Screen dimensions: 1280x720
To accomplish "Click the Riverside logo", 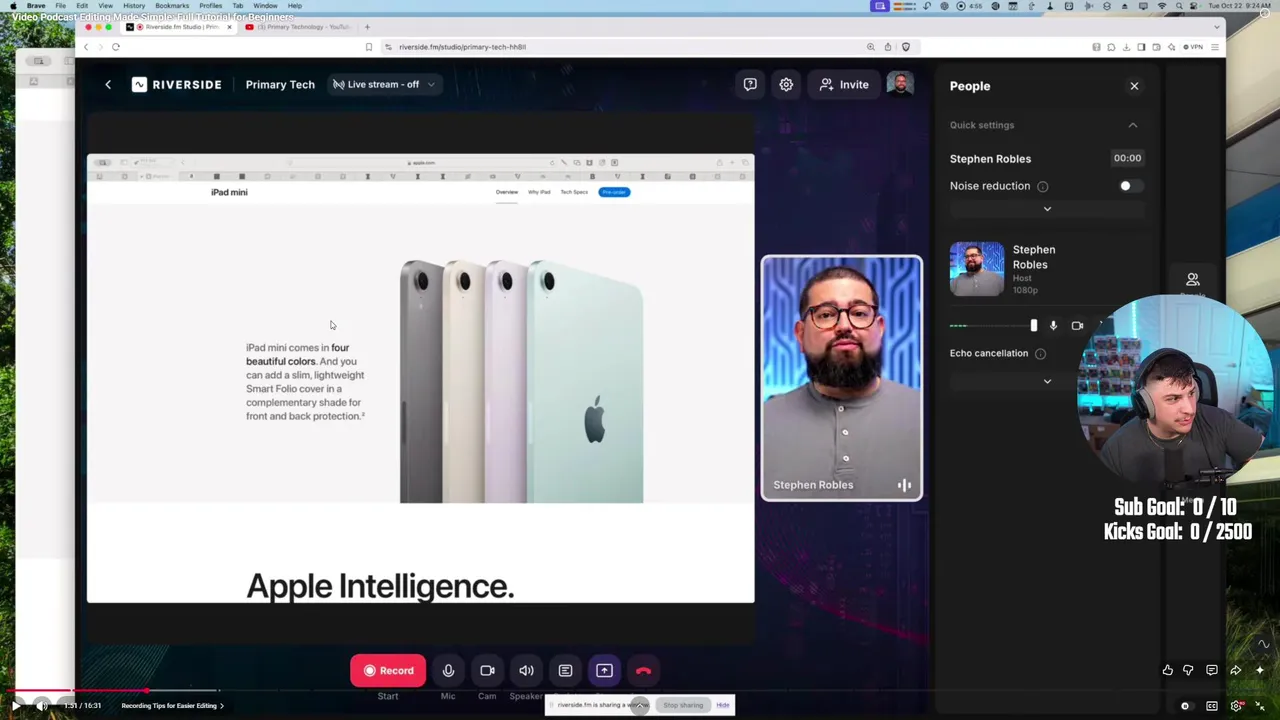I will 176,85.
